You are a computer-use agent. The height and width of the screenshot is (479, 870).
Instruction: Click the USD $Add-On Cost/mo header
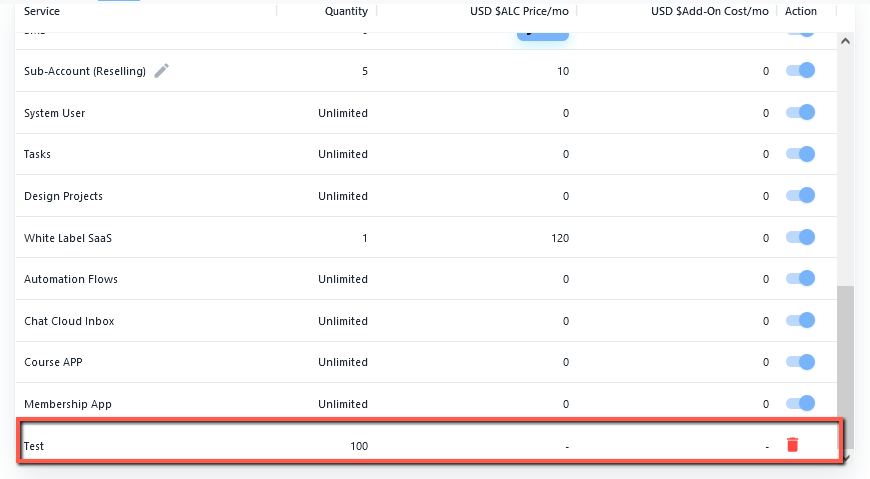click(x=709, y=12)
